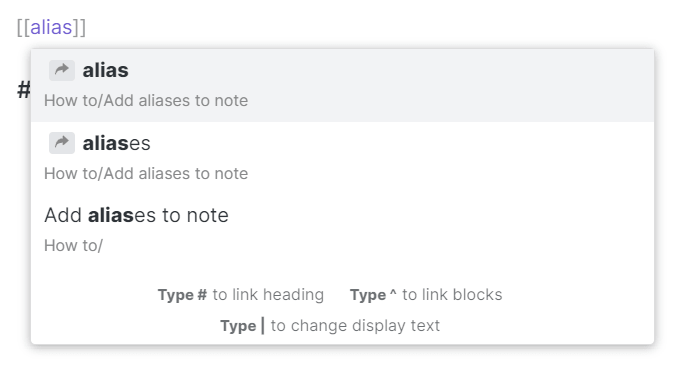Viewport: 693px width, 371px height.
Task: Click the opening double brackets before alias
Action: pos(23,27)
